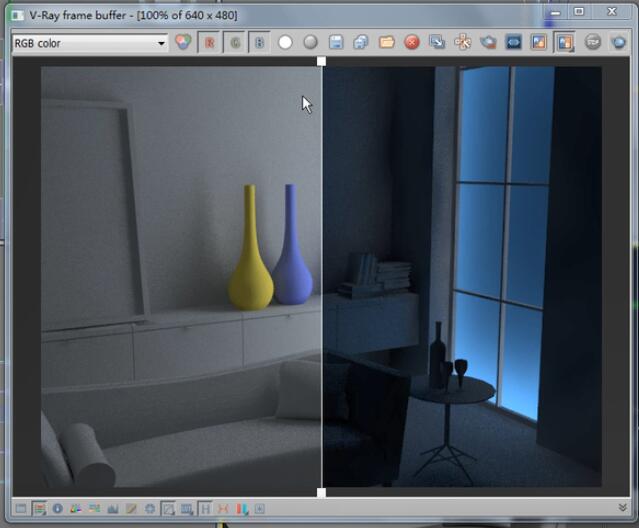Click the Load image folder icon
The image size is (639, 528).
(386, 43)
